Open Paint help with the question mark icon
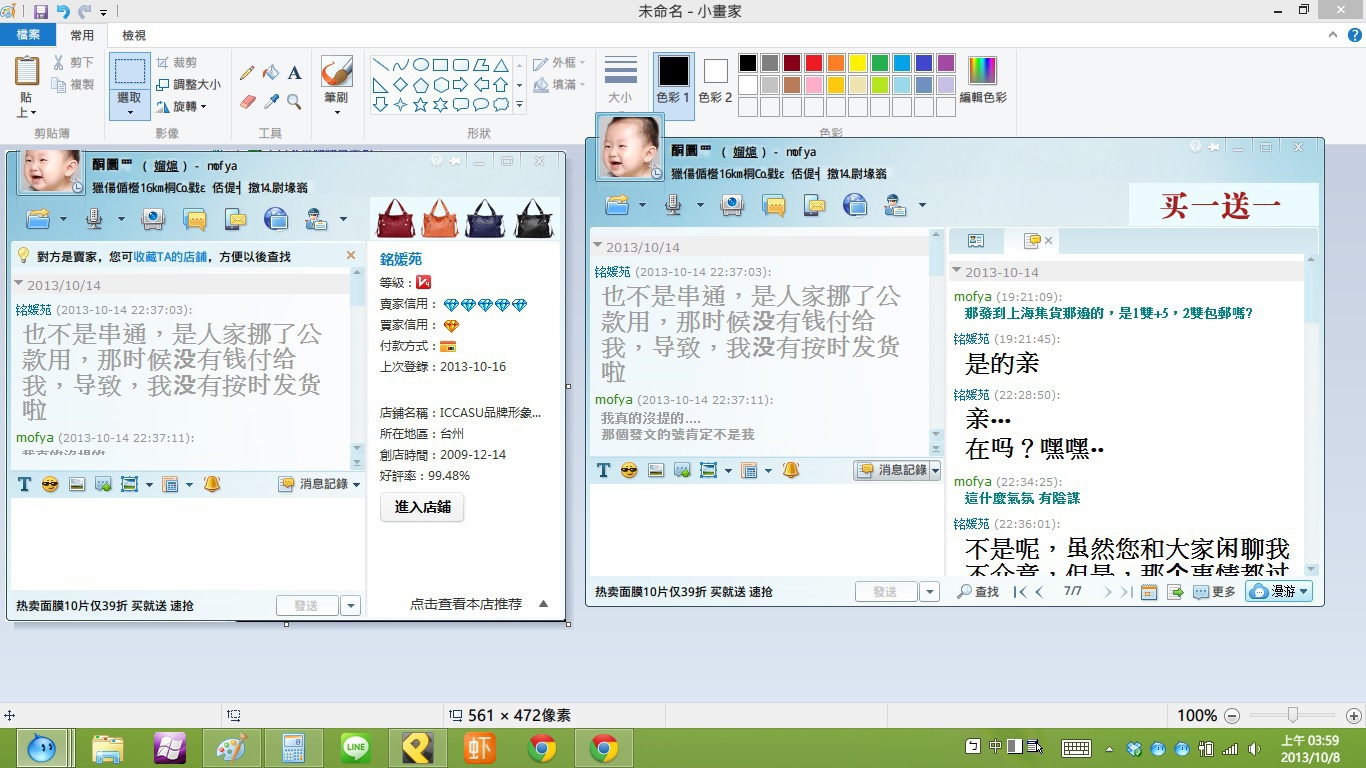This screenshot has height=768, width=1366. 1355,35
